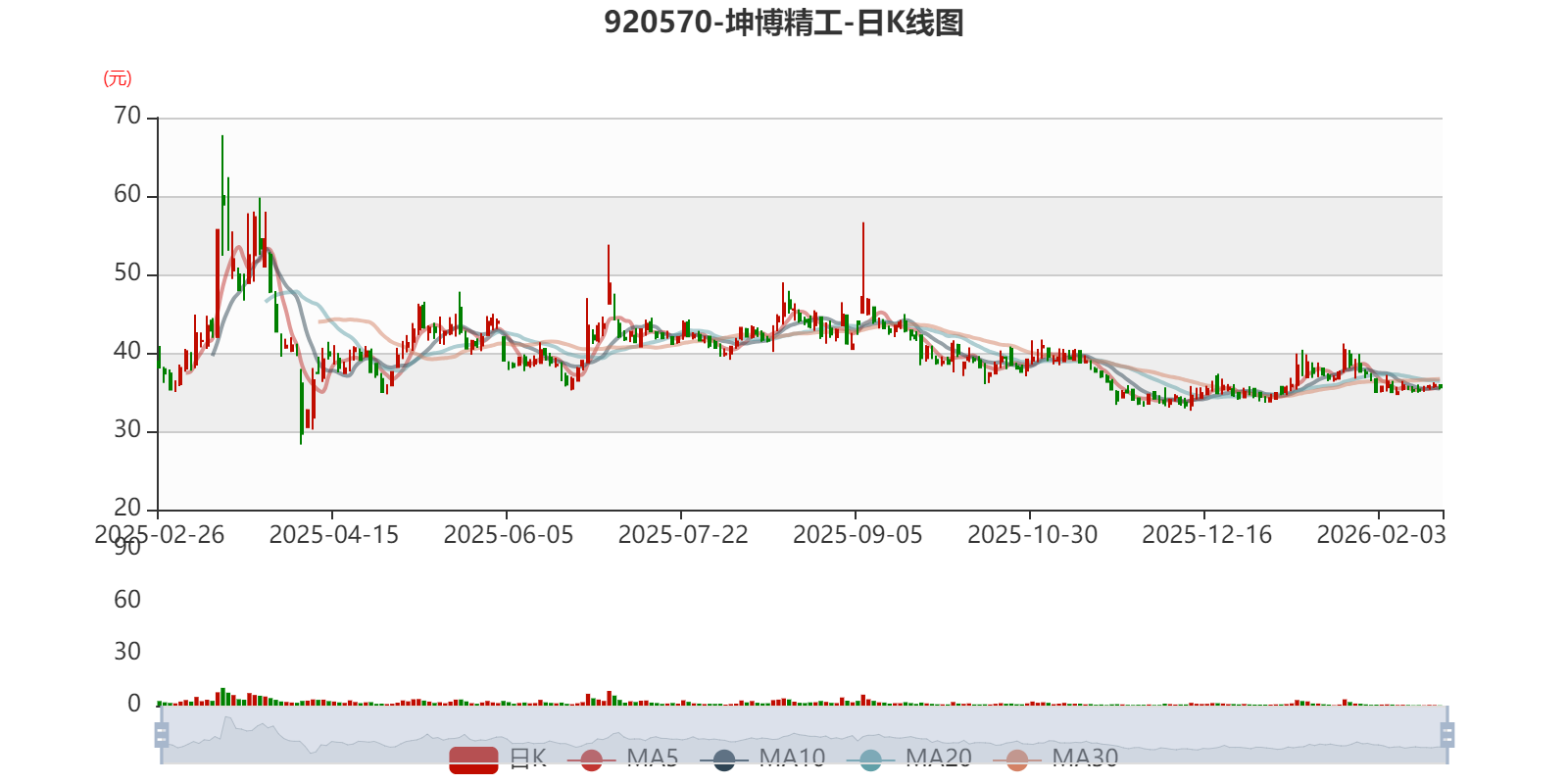Click the 20 price axis label
The image size is (1568, 784).
[x=127, y=508]
